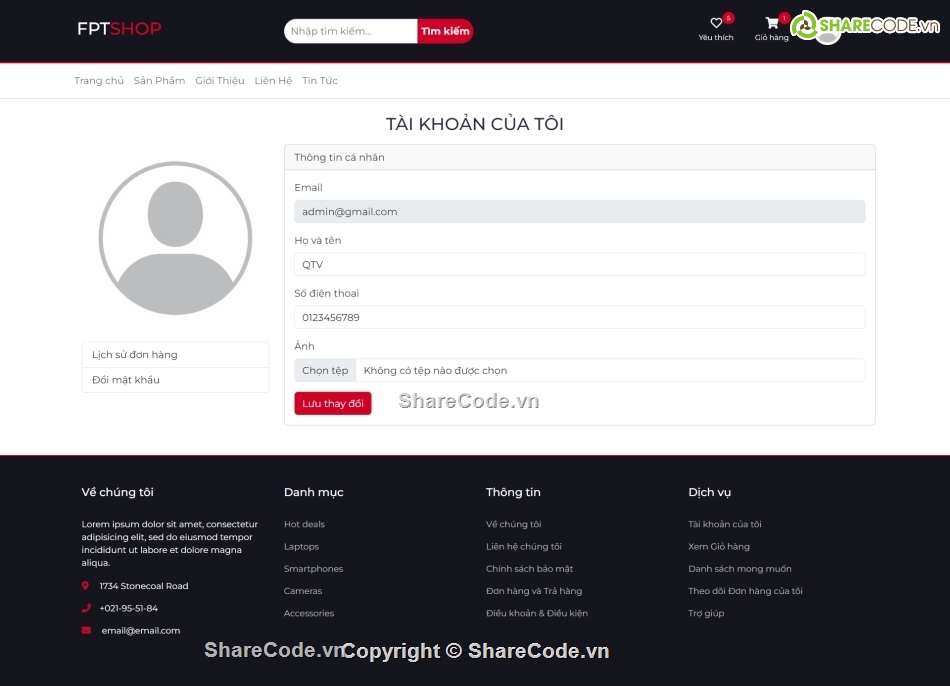950x686 pixels.
Task: Open Liên hệ chúng tôi footer link
Action: click(x=524, y=547)
